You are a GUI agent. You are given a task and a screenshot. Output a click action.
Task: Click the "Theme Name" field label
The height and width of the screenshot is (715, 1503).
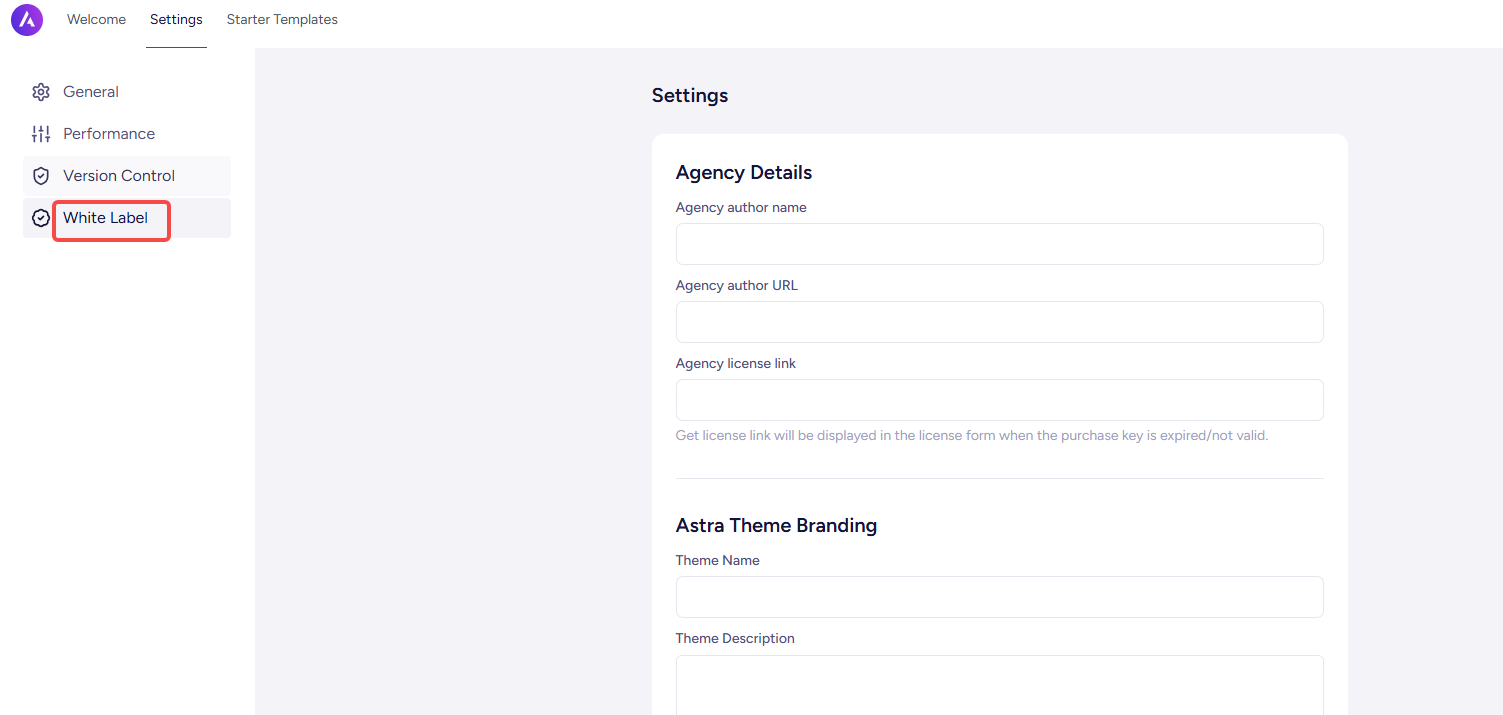[717, 561]
